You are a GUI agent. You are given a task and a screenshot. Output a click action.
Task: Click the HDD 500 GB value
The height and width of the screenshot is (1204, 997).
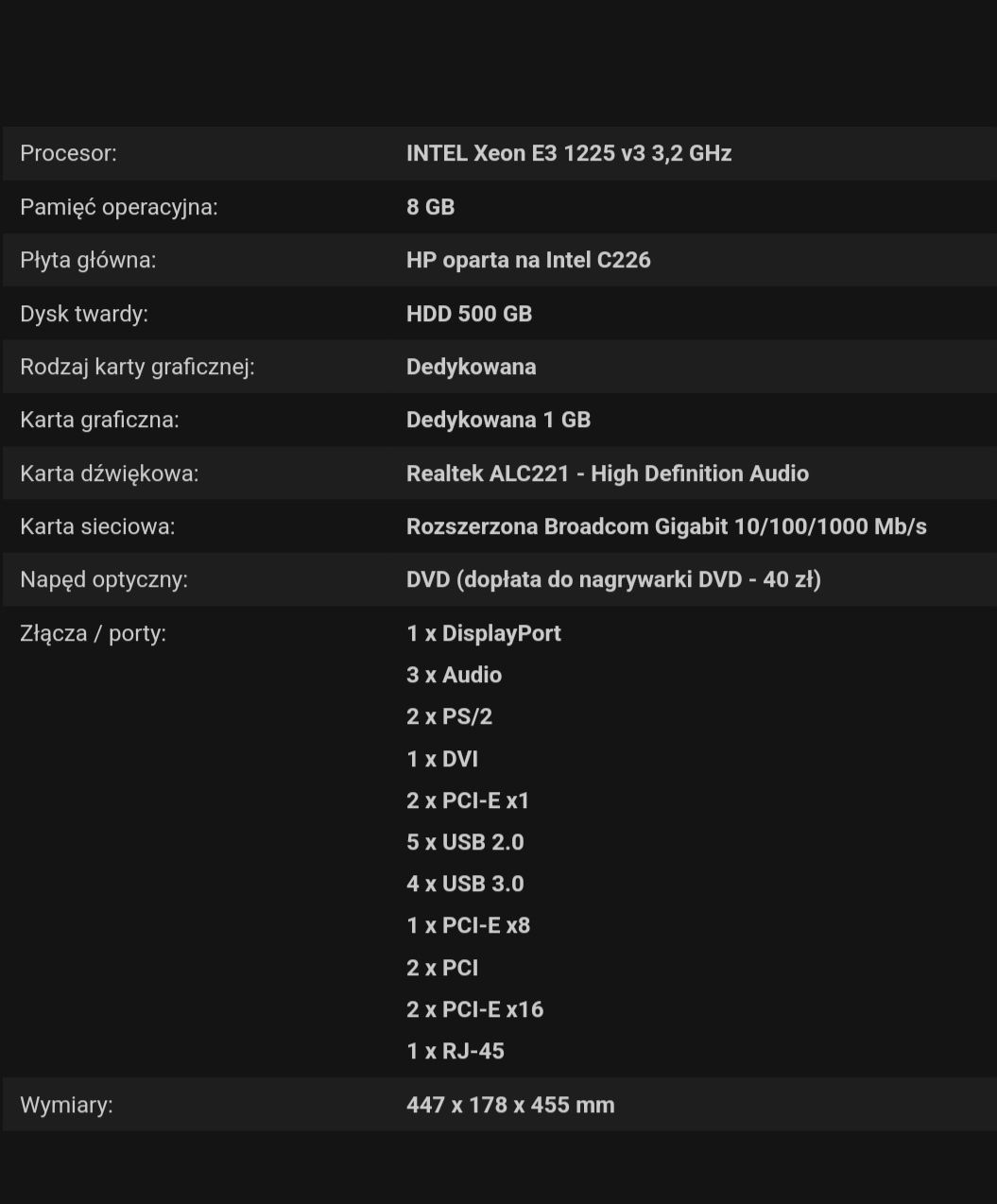(x=469, y=314)
